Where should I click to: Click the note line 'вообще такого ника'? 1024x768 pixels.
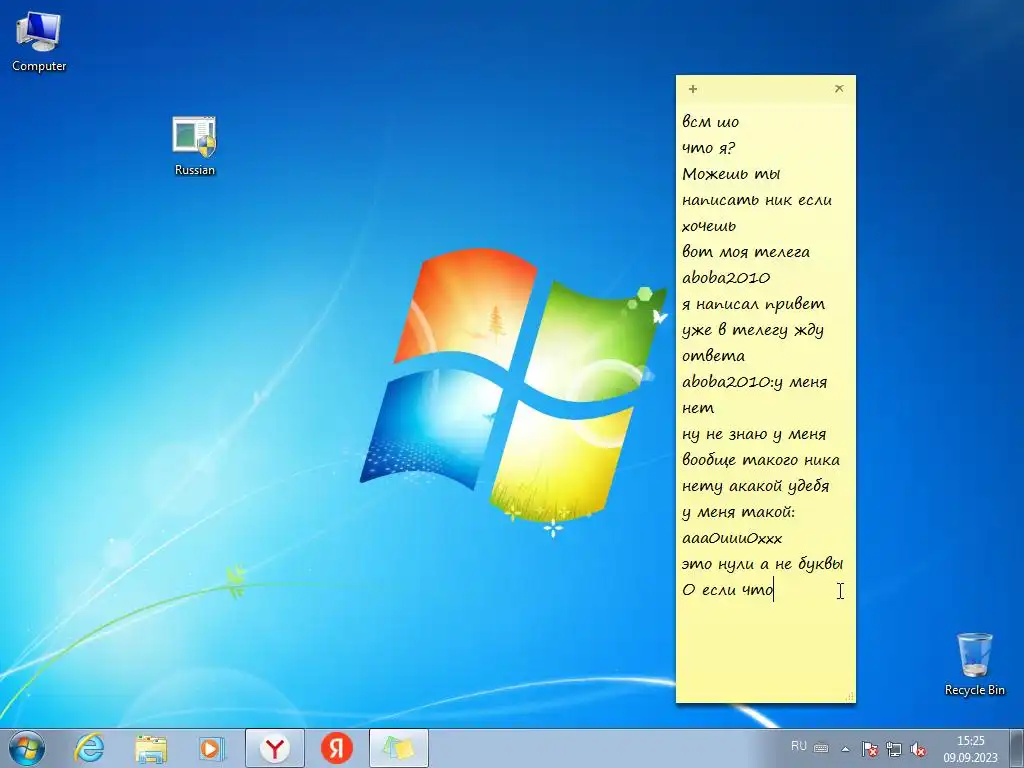pos(761,460)
